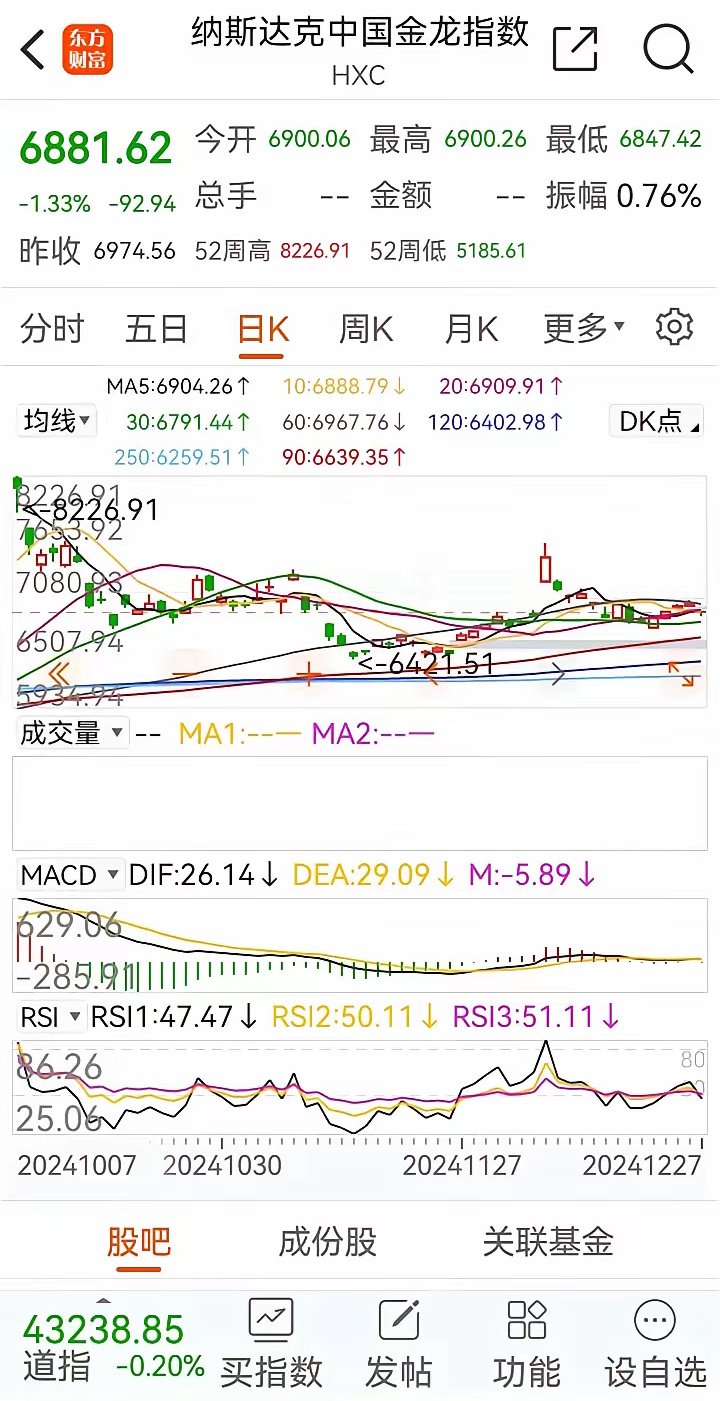Tap the MACD histogram chart
The width and height of the screenshot is (720, 1401).
coord(360,945)
